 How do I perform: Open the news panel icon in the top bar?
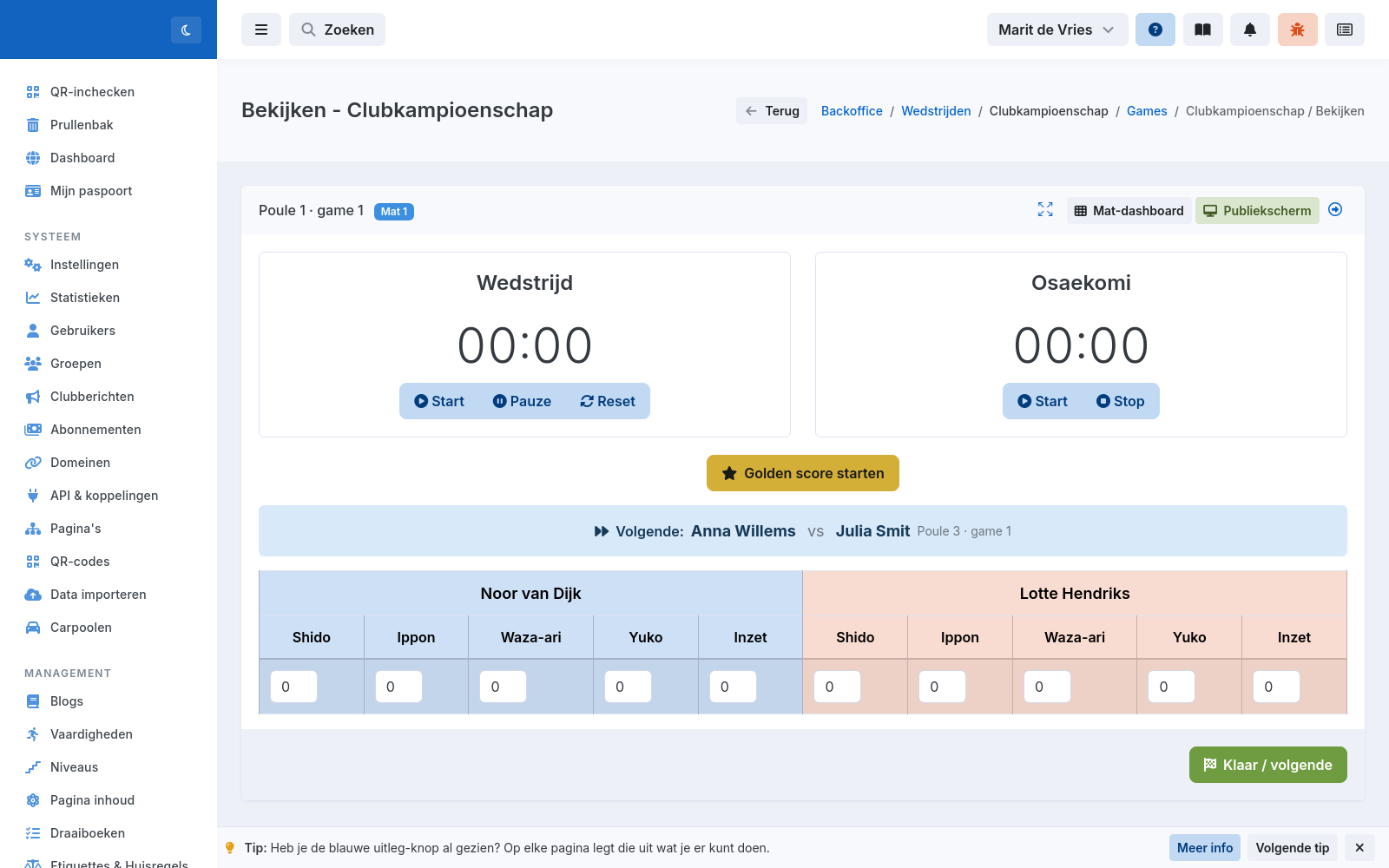pos(1345,30)
